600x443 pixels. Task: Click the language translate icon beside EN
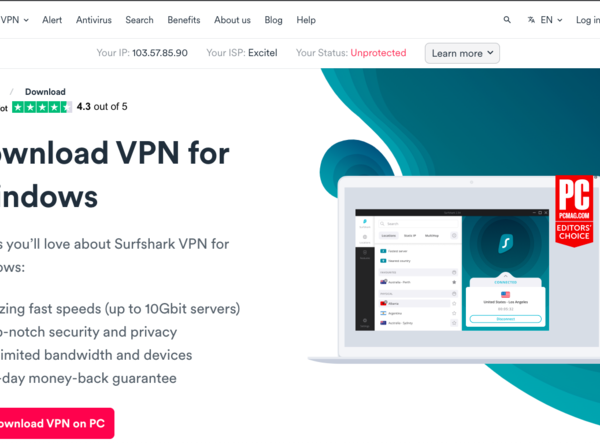pos(531,20)
